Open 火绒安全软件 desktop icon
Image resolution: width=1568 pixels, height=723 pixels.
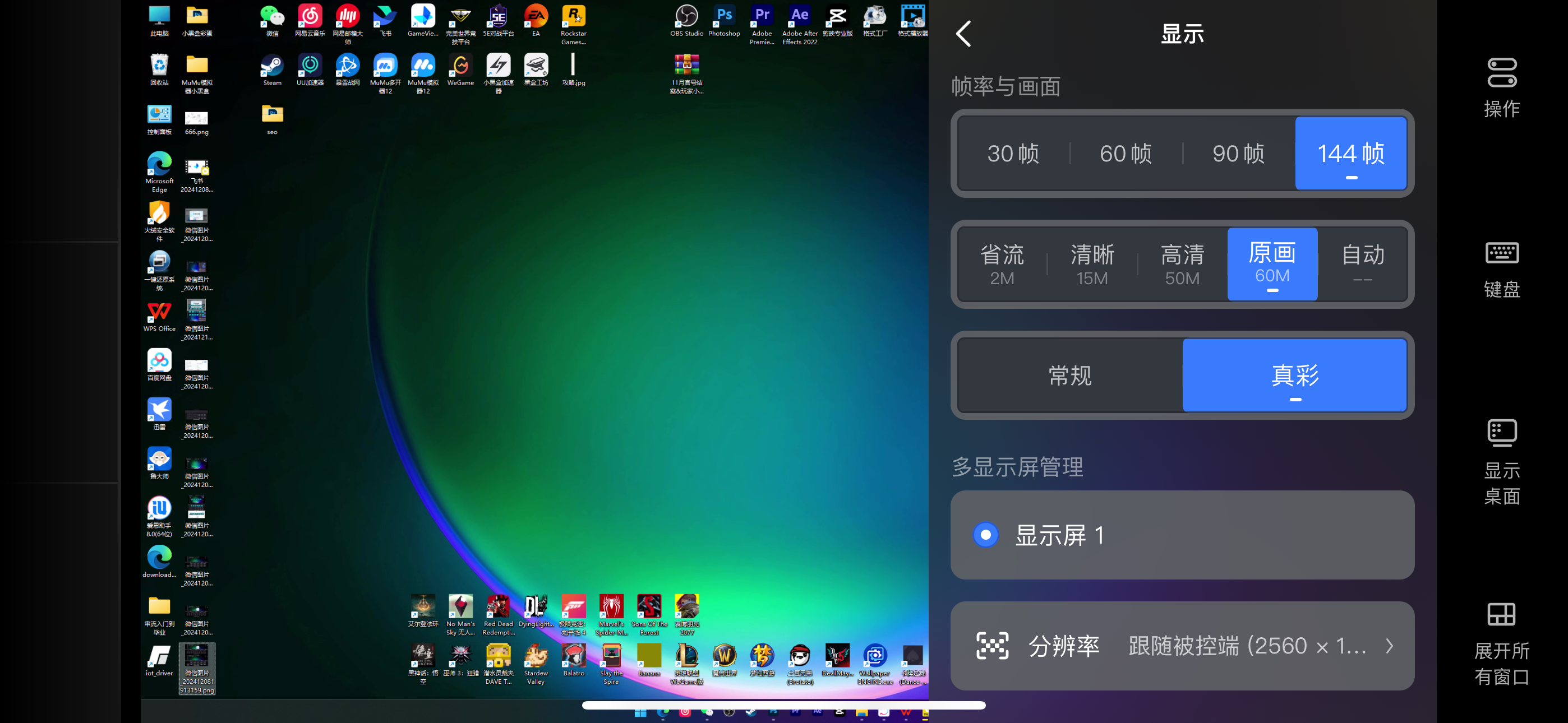click(x=159, y=221)
